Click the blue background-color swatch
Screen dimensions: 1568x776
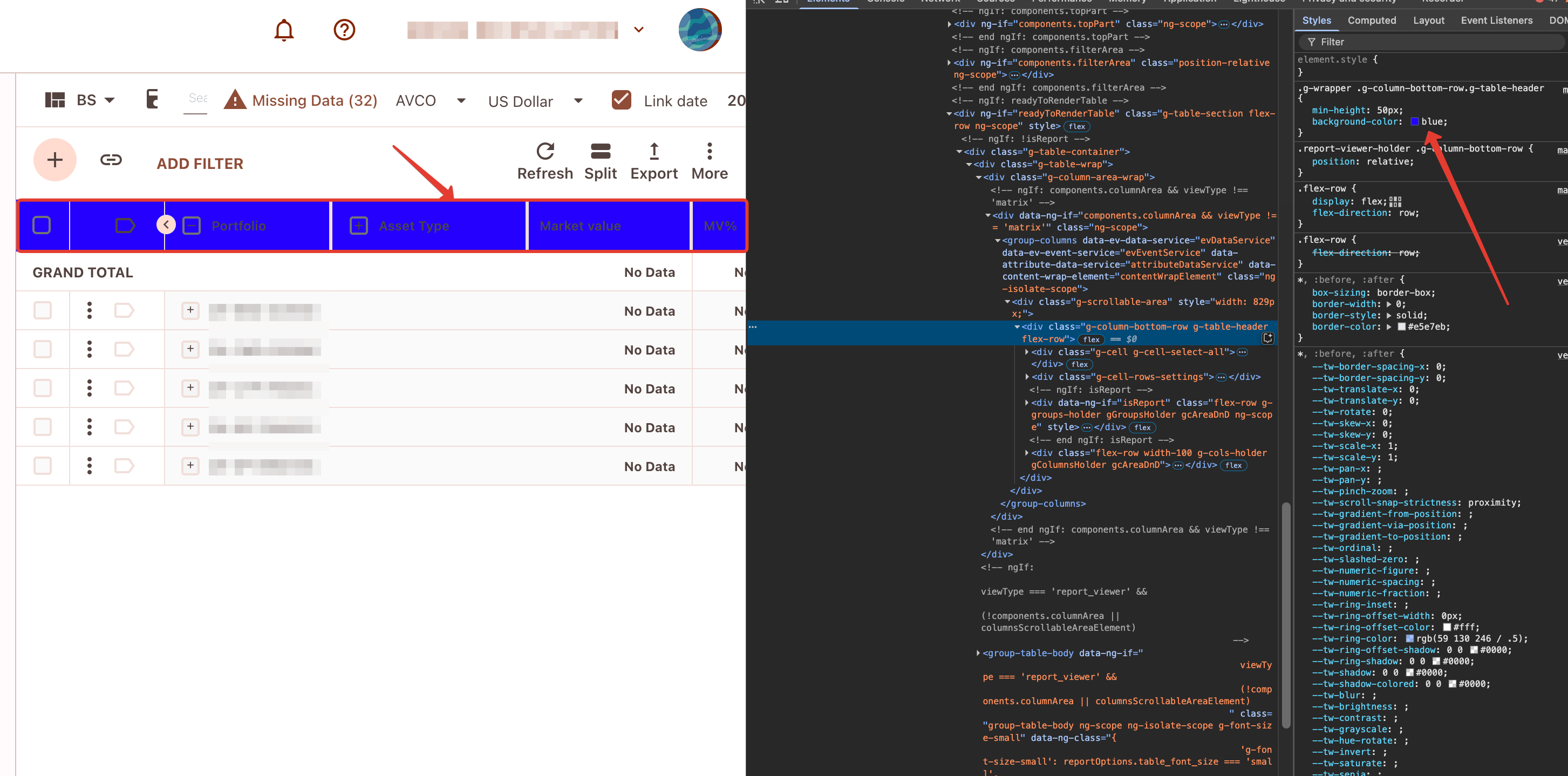[1414, 122]
